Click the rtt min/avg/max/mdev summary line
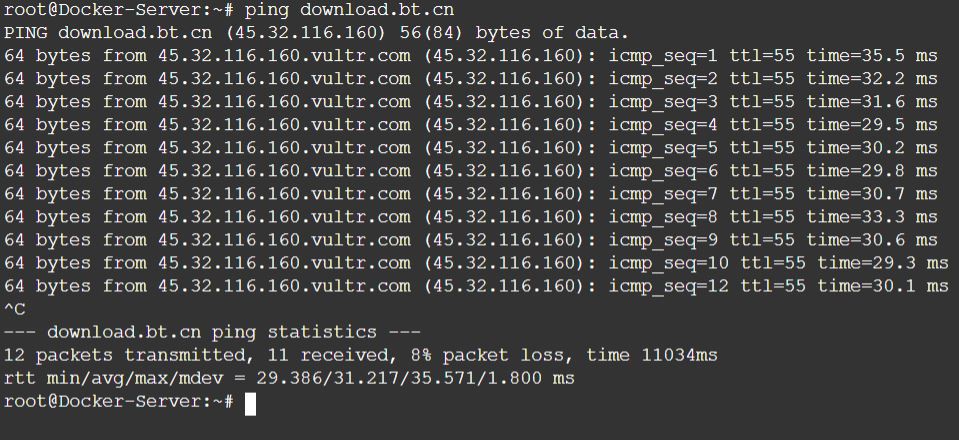This screenshot has width=959, height=440. pyautogui.click(x=289, y=379)
